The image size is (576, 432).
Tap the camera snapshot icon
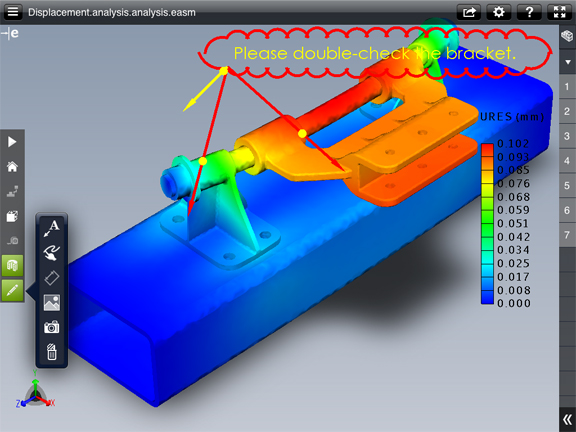coord(52,327)
